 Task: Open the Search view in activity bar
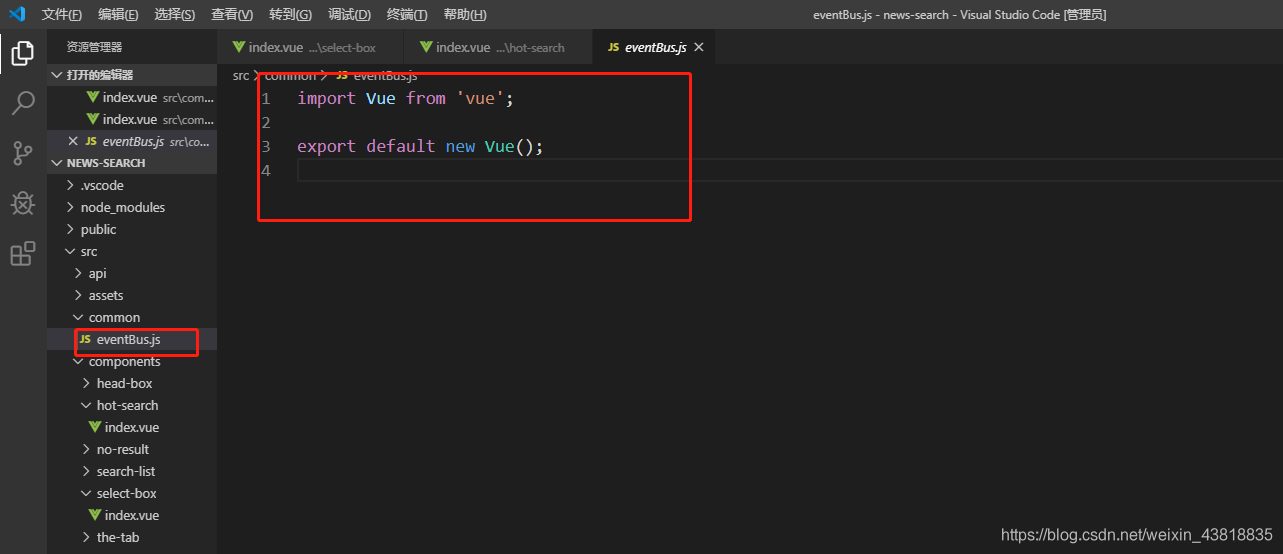click(x=22, y=102)
